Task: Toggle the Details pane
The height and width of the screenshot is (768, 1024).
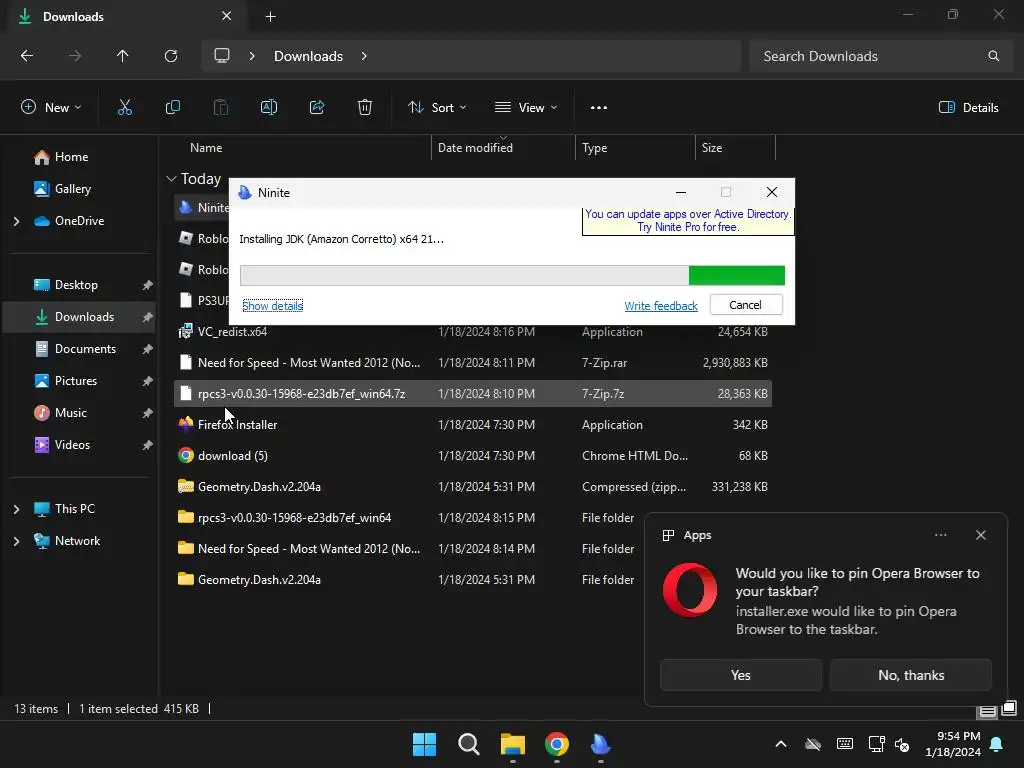Action: pos(968,108)
